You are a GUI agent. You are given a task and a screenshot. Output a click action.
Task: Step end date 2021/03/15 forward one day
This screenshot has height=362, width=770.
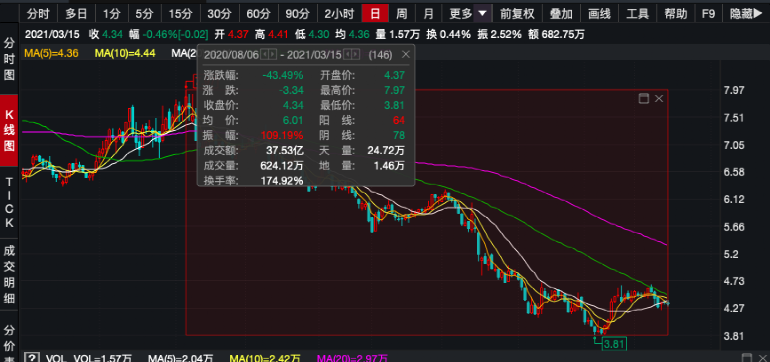[x=356, y=55]
